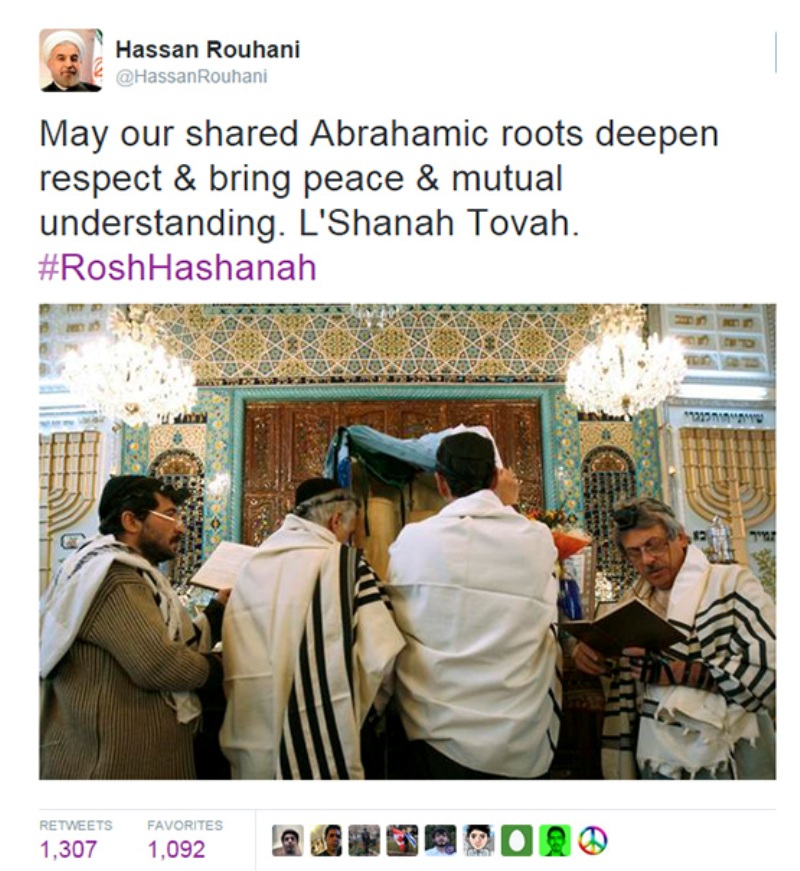Click the RETWEETS label
800x871 pixels.
(x=76, y=825)
